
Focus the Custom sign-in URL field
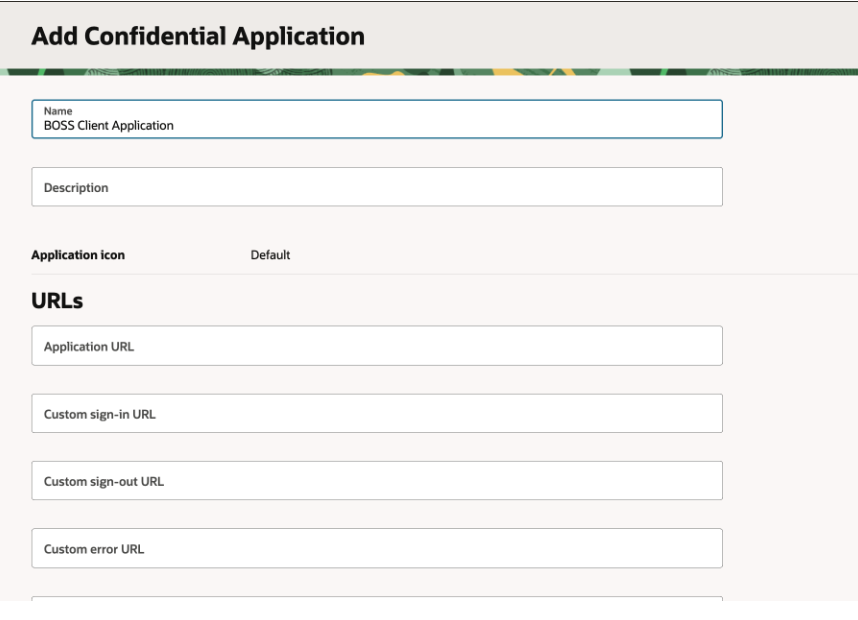click(x=376, y=412)
